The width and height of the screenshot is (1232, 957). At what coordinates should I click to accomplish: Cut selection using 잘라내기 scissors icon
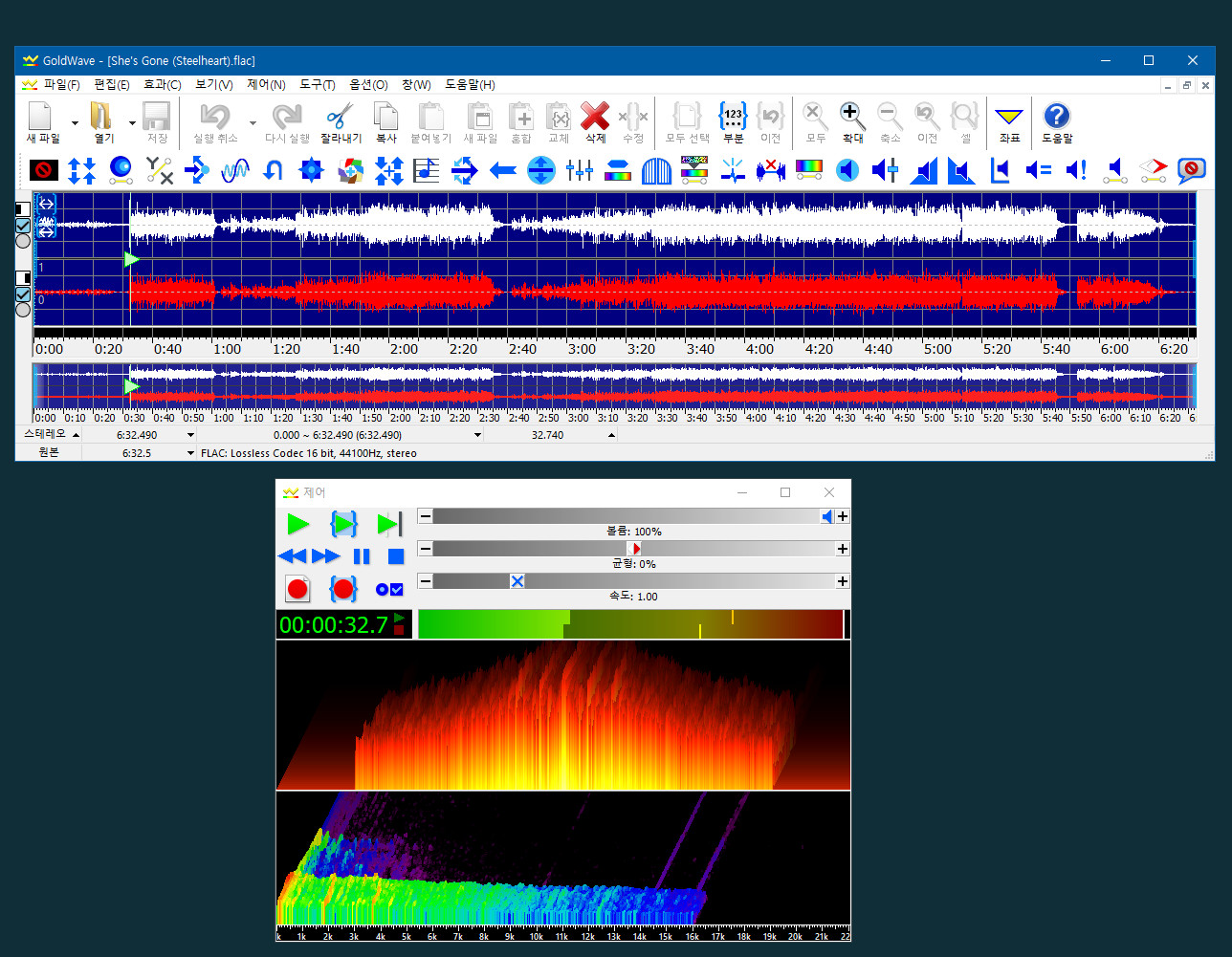pyautogui.click(x=340, y=122)
